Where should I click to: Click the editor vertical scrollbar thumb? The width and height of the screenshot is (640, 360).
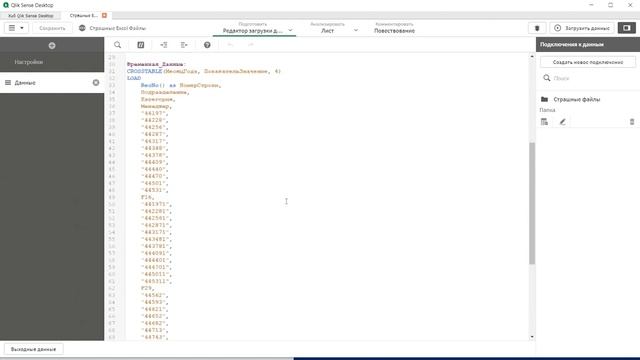click(x=531, y=203)
